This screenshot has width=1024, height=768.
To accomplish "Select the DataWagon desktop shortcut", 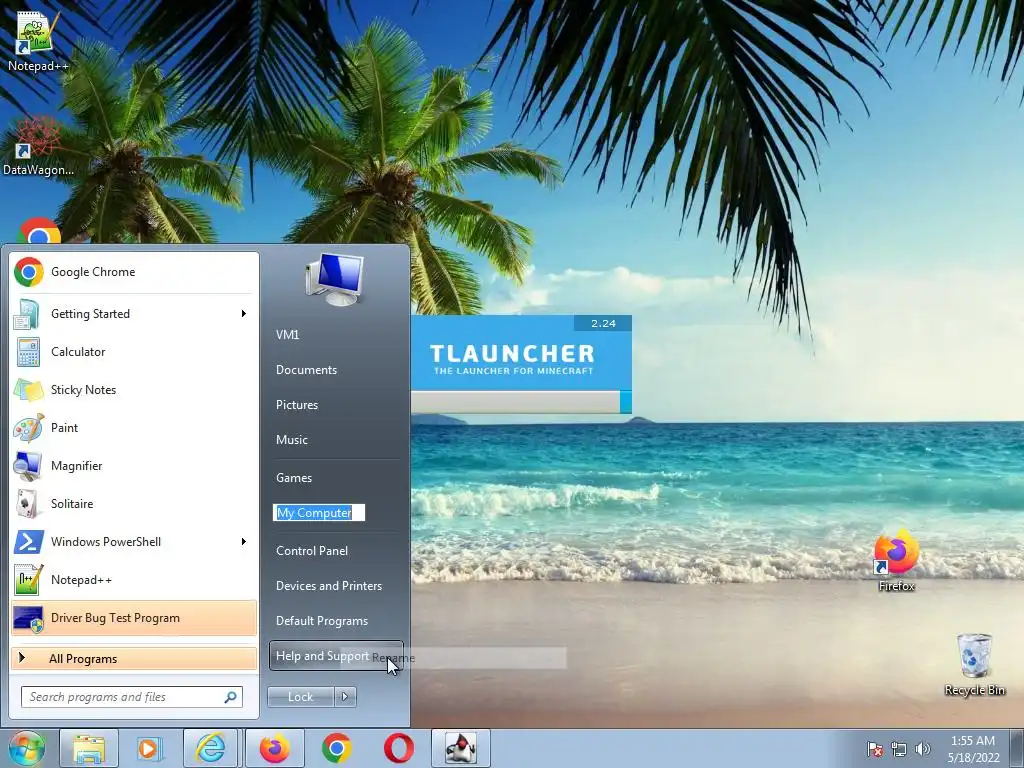I will pos(38,146).
